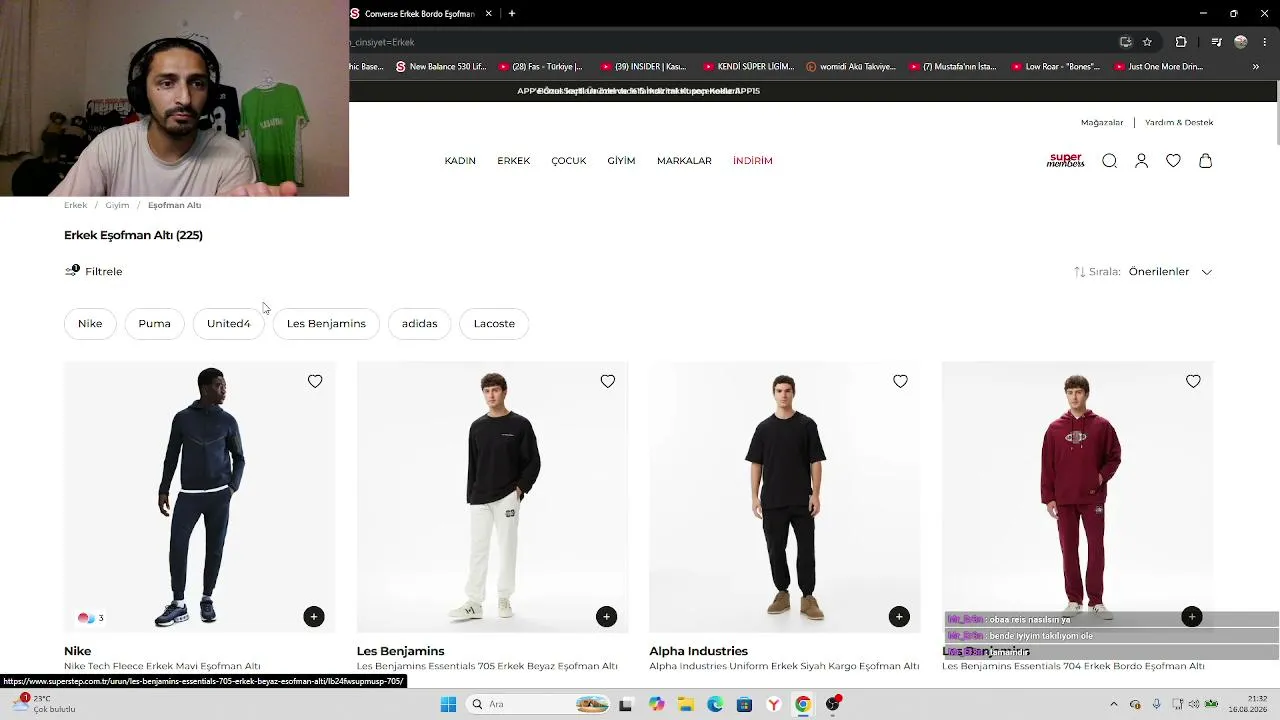Open the weather widget on taskbar
The height and width of the screenshot is (720, 1280).
44,704
